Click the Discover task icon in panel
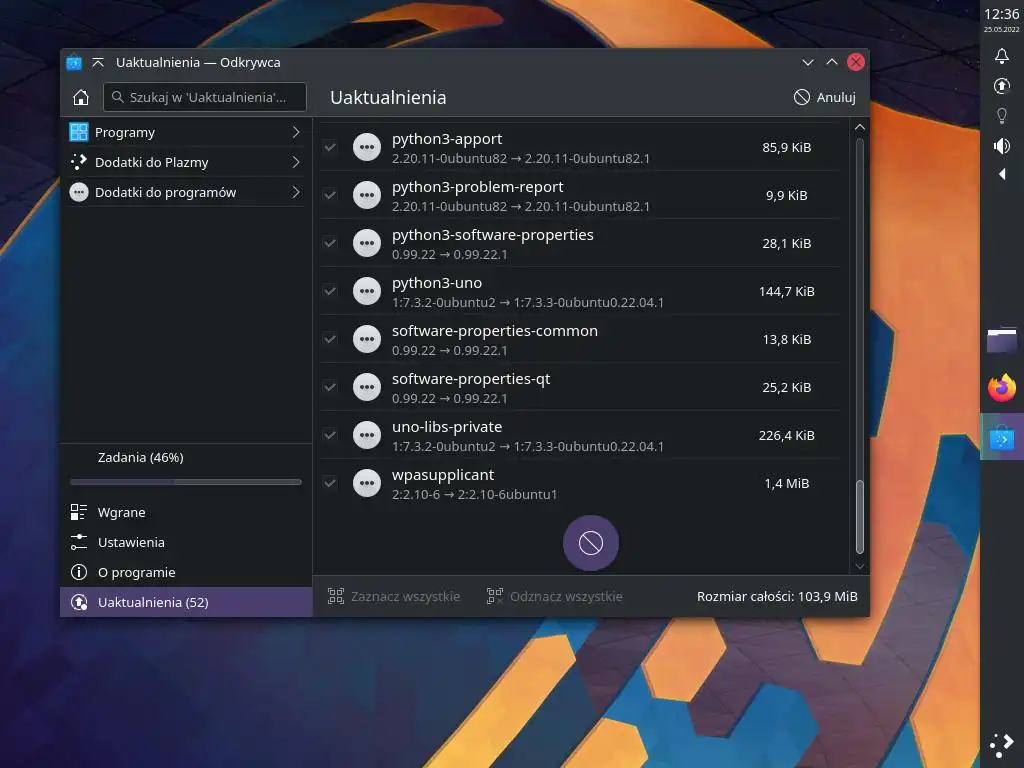 1002,437
